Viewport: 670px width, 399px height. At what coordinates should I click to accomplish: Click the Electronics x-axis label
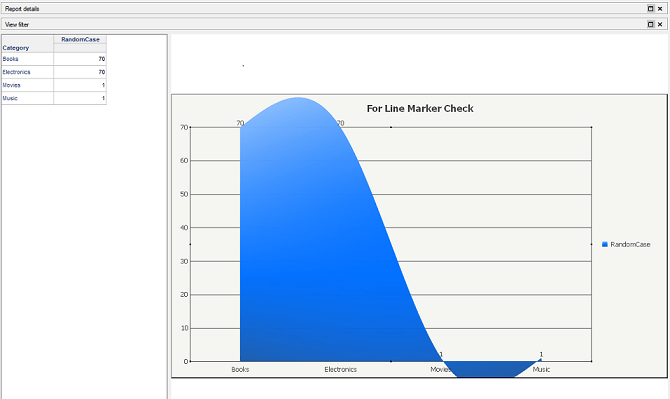pos(340,370)
